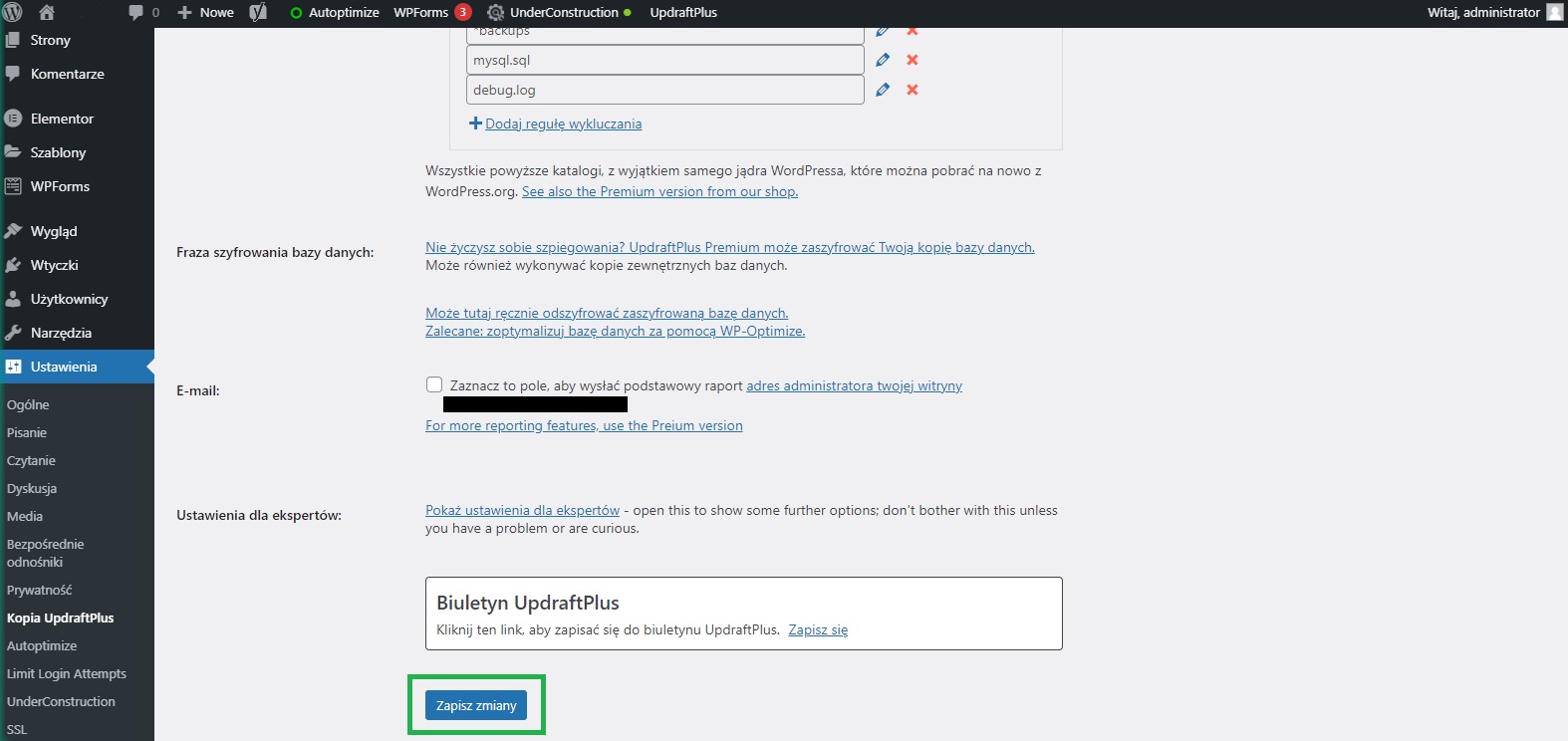Click the UnderConstruction gear icon
The height and width of the screenshot is (741, 1568).
tap(495, 12)
